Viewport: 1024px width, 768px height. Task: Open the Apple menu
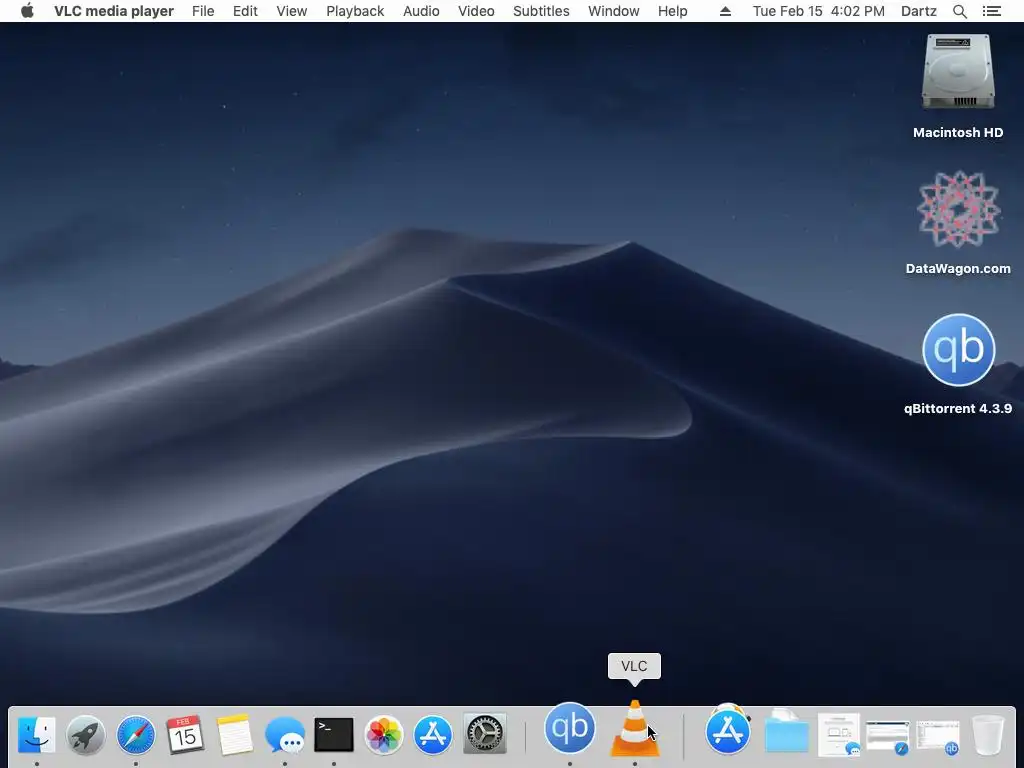[x=27, y=11]
